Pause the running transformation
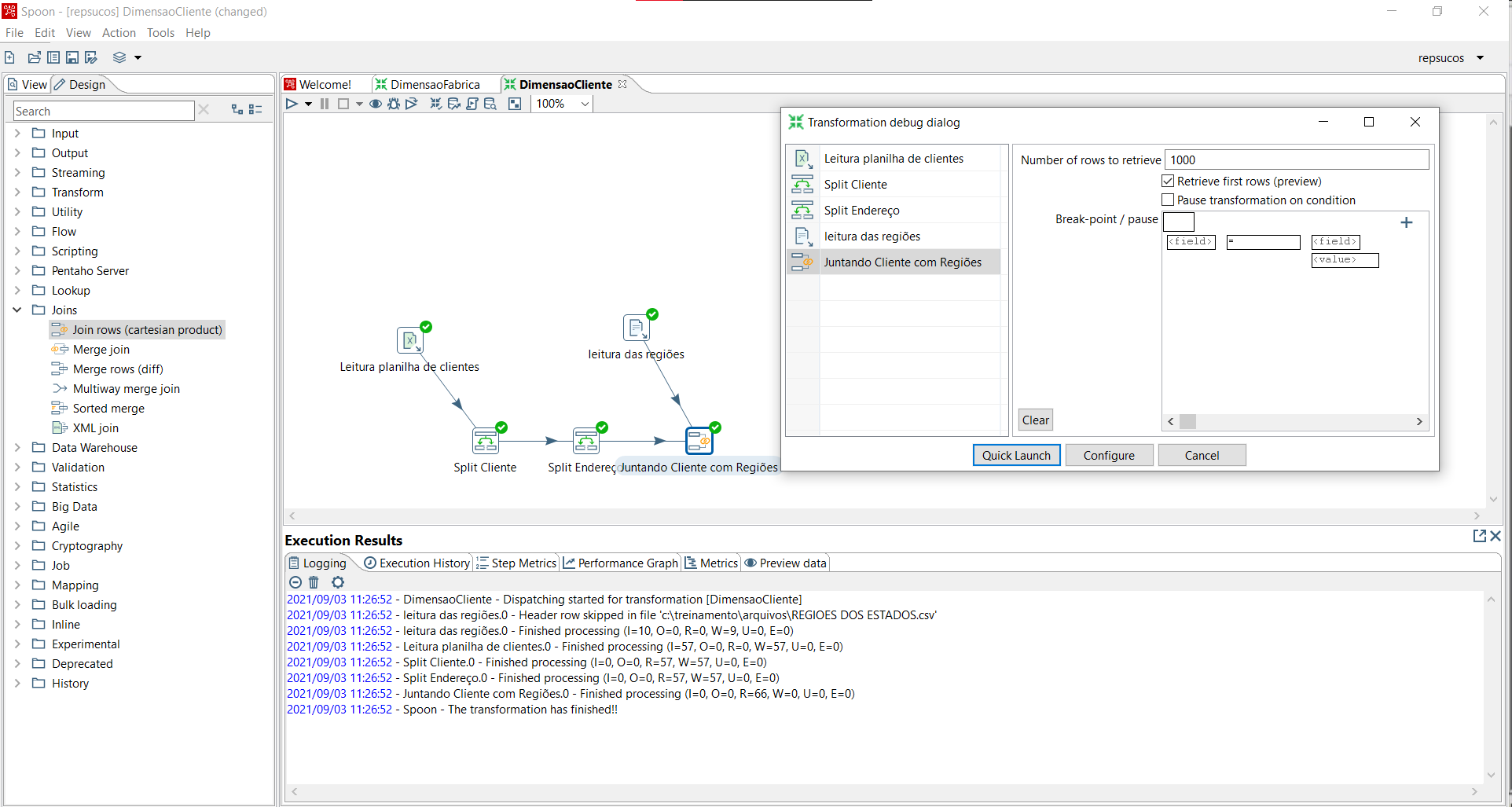 tap(325, 104)
